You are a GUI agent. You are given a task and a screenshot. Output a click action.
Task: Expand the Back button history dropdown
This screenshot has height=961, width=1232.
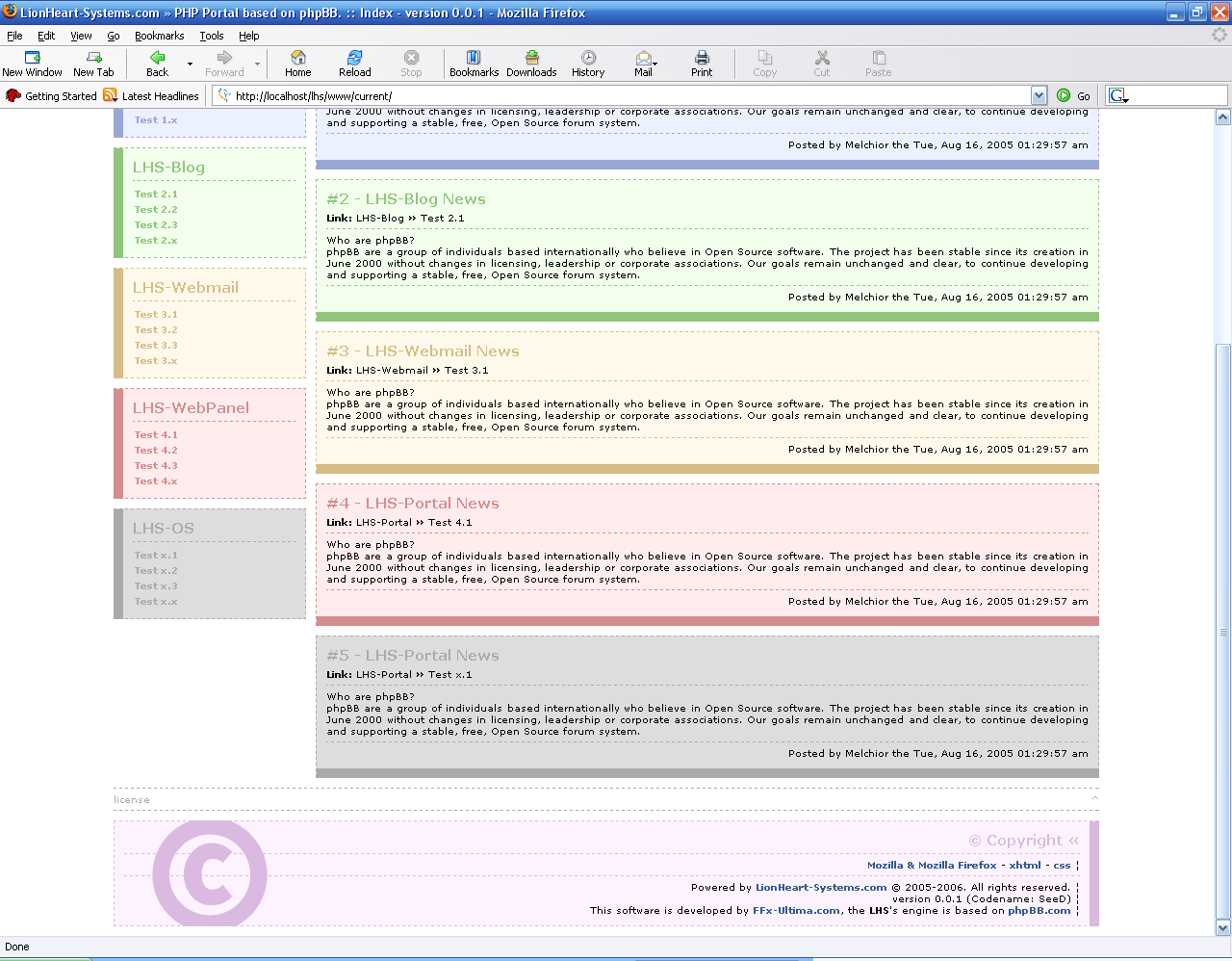190,65
